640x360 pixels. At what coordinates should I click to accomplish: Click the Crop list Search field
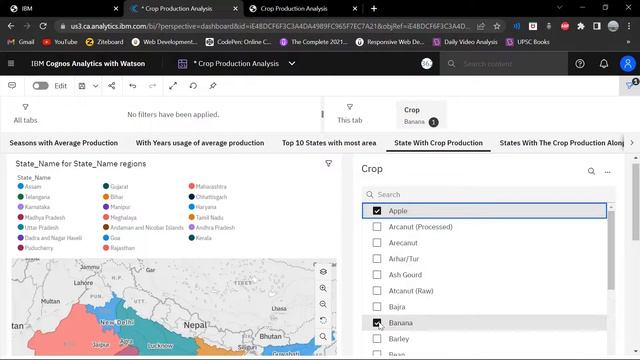point(488,194)
